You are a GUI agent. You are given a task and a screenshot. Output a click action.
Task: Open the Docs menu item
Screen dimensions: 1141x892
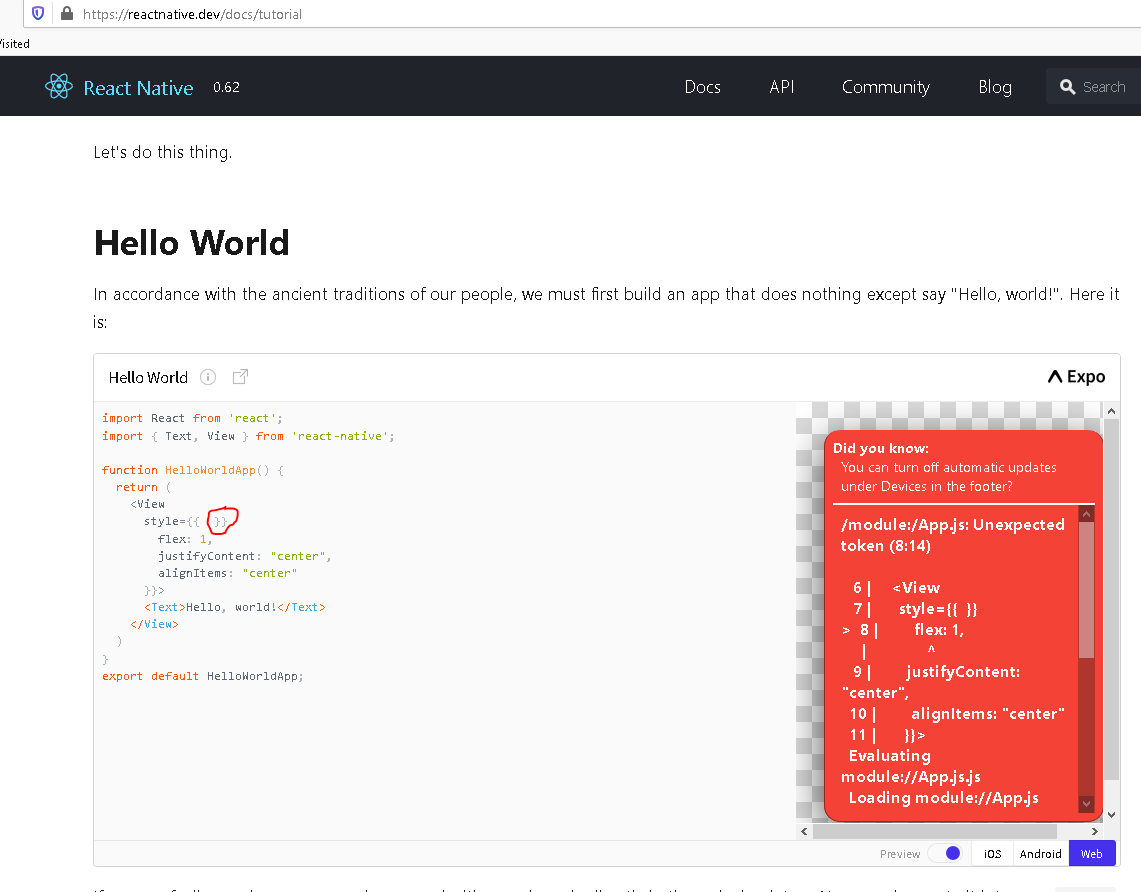tap(702, 87)
